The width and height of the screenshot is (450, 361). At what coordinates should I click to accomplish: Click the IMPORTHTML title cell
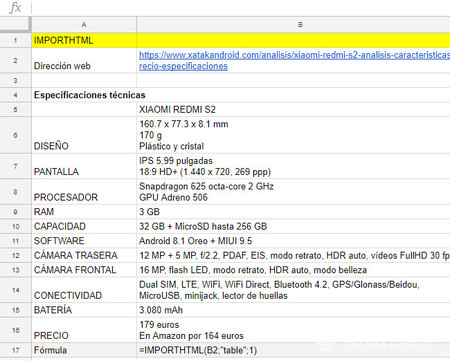(84, 40)
